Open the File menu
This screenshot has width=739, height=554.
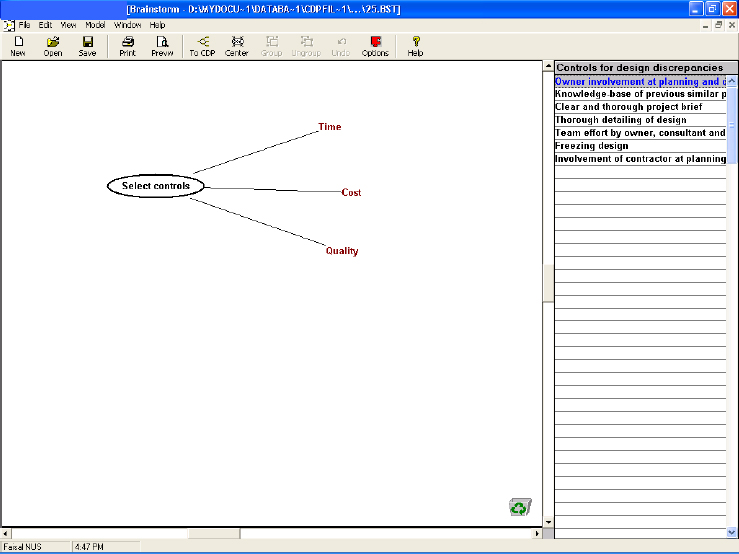[x=24, y=25]
